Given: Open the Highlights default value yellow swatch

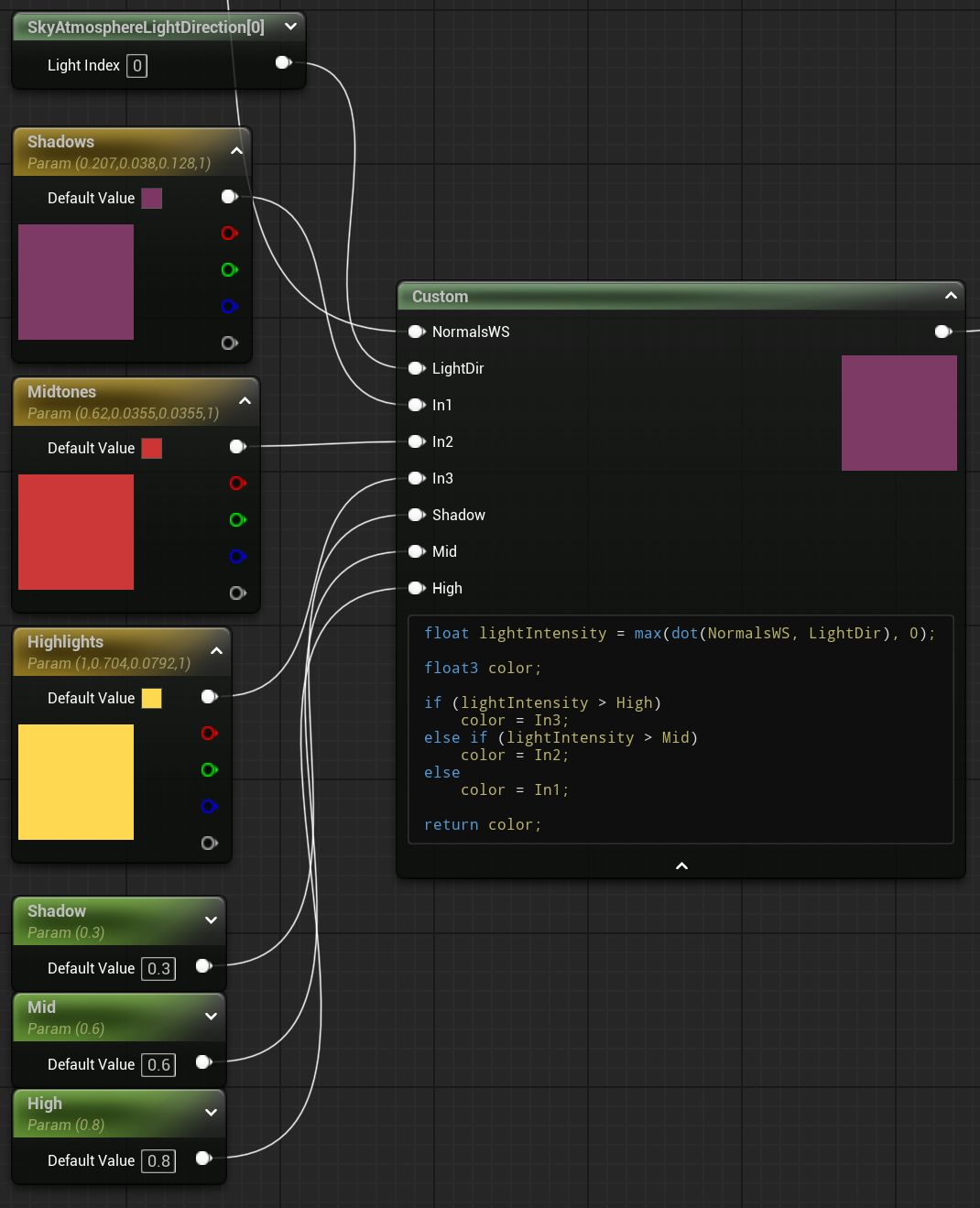Looking at the screenshot, I should pos(152,698).
